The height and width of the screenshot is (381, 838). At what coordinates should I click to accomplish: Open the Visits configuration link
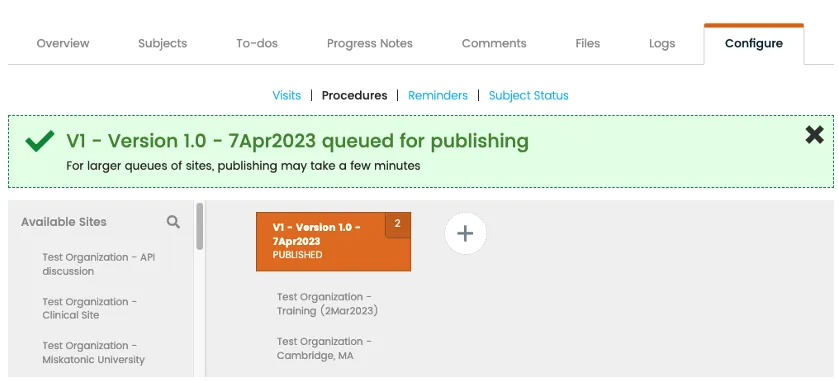coord(286,95)
